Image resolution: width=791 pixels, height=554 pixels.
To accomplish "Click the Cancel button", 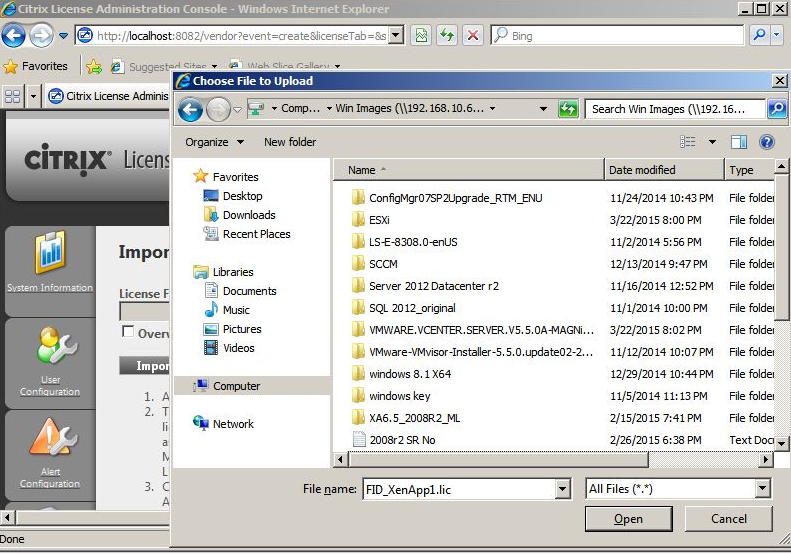I will click(x=728, y=519).
